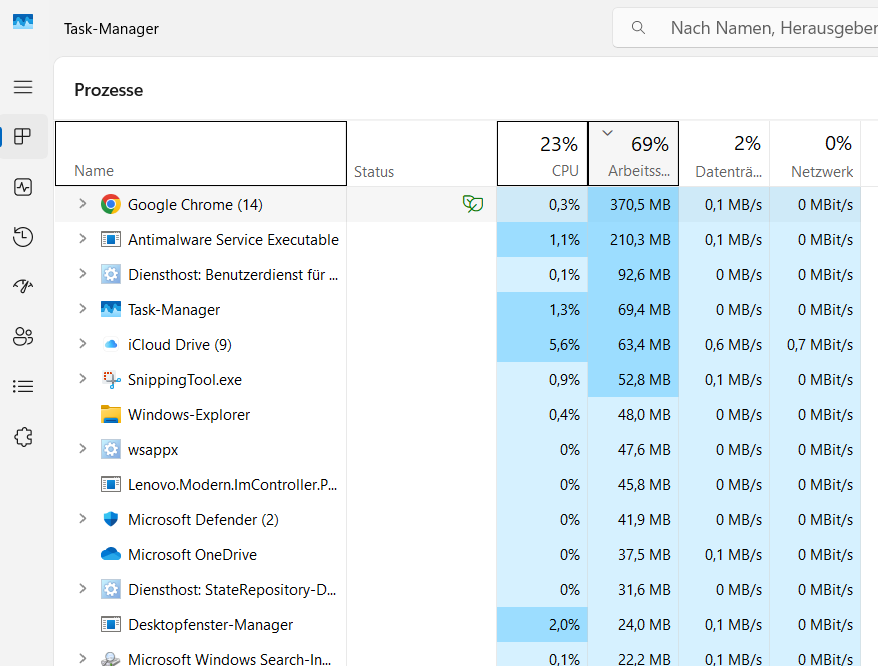Expand Antimalware Service Executable process
Viewport: 878px width, 666px height.
coord(83,239)
